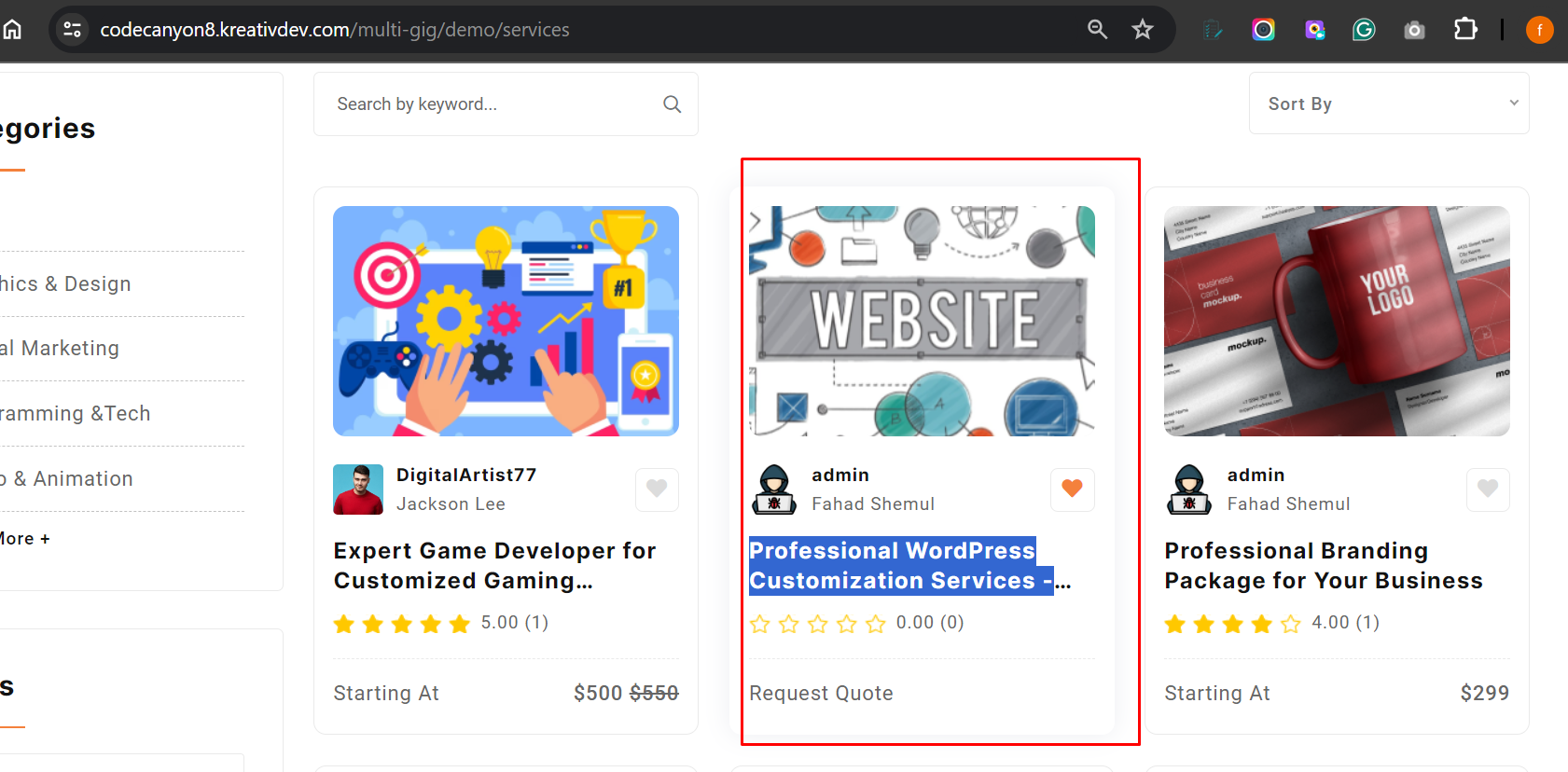
Task: View DigitalArtist77 seller profile
Action: (466, 475)
